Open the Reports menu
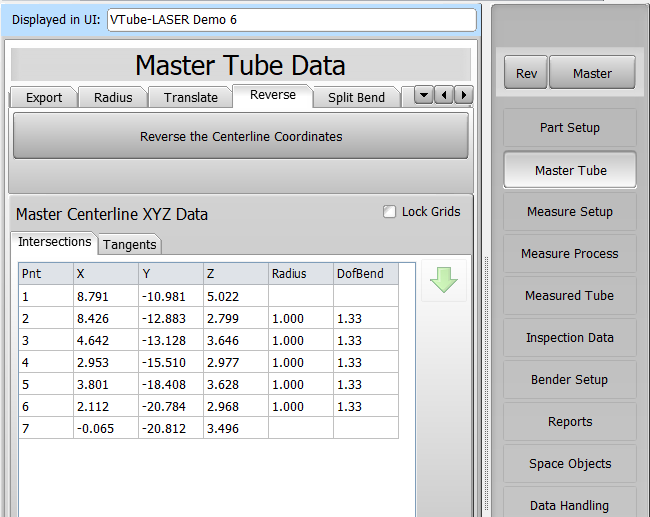 570,421
